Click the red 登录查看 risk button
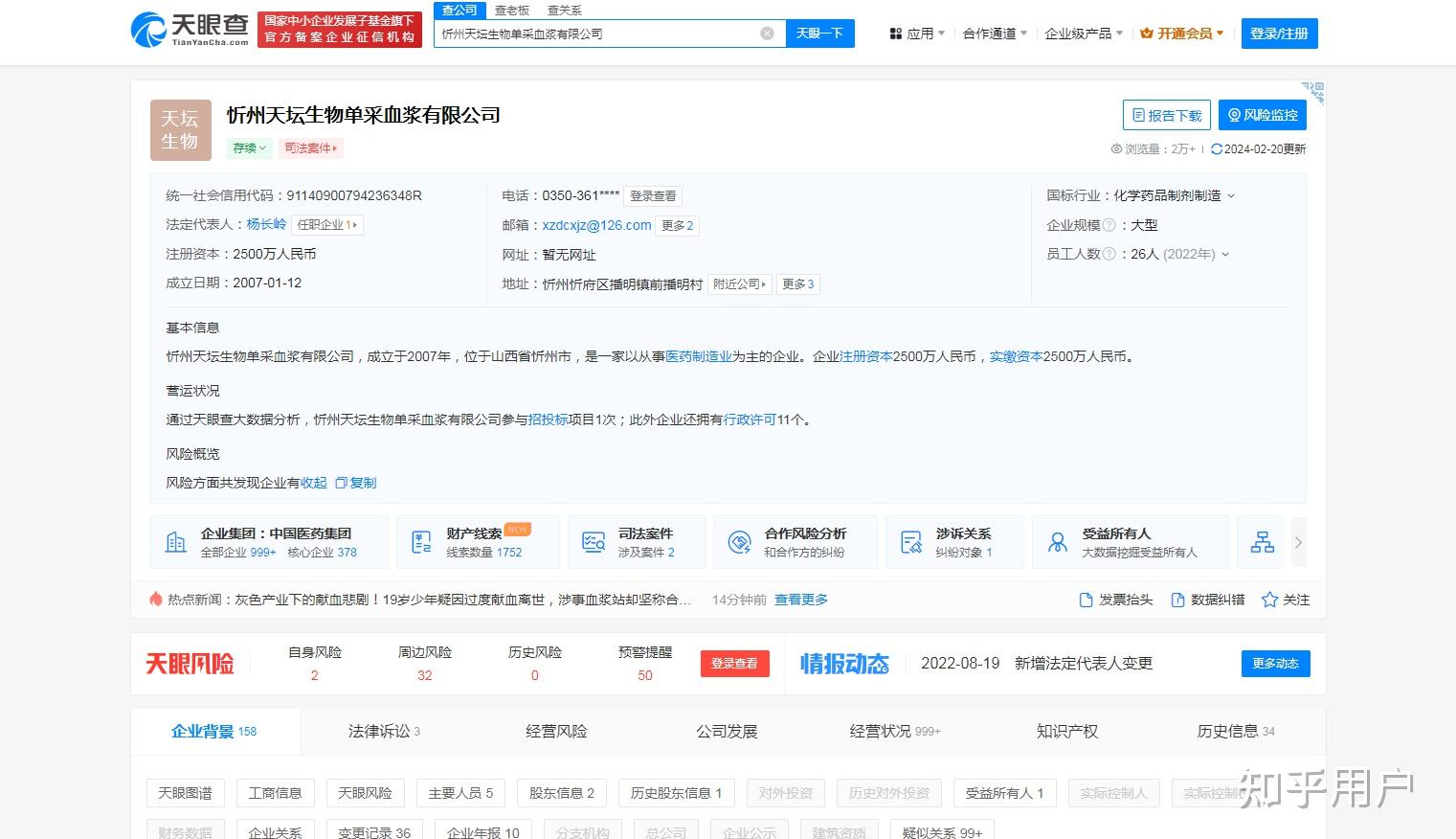1456x839 pixels. (734, 663)
